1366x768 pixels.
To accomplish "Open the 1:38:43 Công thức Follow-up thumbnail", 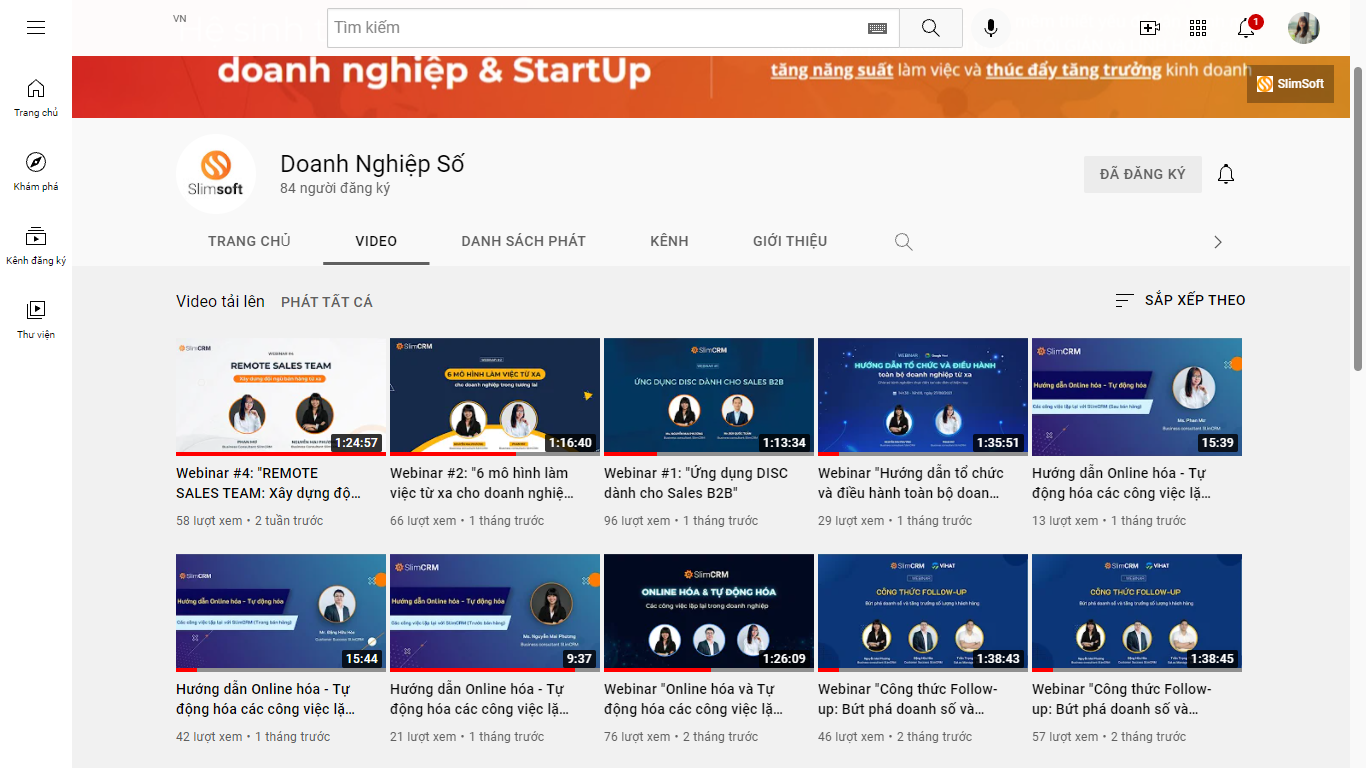I will click(923, 613).
